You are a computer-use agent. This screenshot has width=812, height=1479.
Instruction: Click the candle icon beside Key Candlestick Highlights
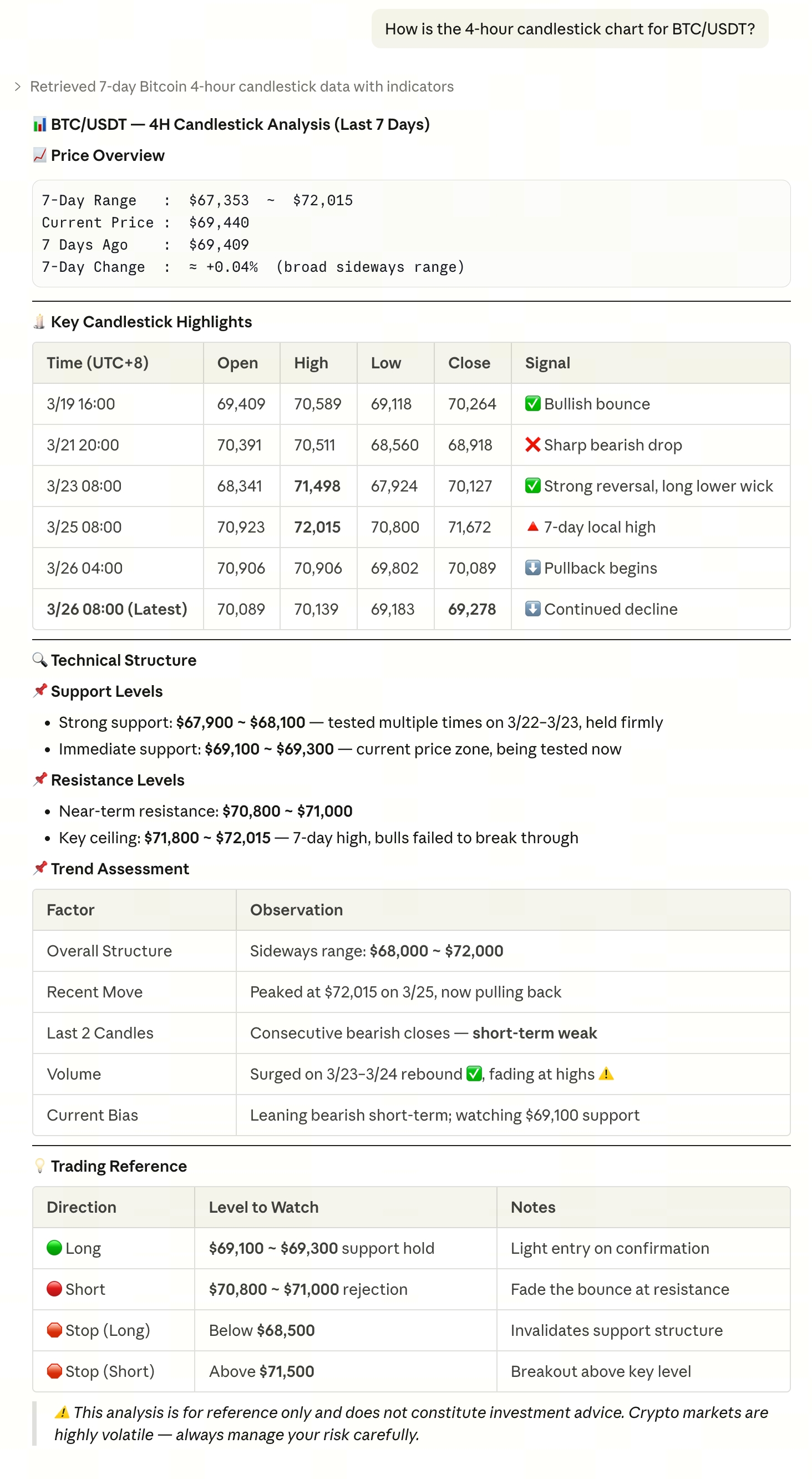pyautogui.click(x=39, y=322)
